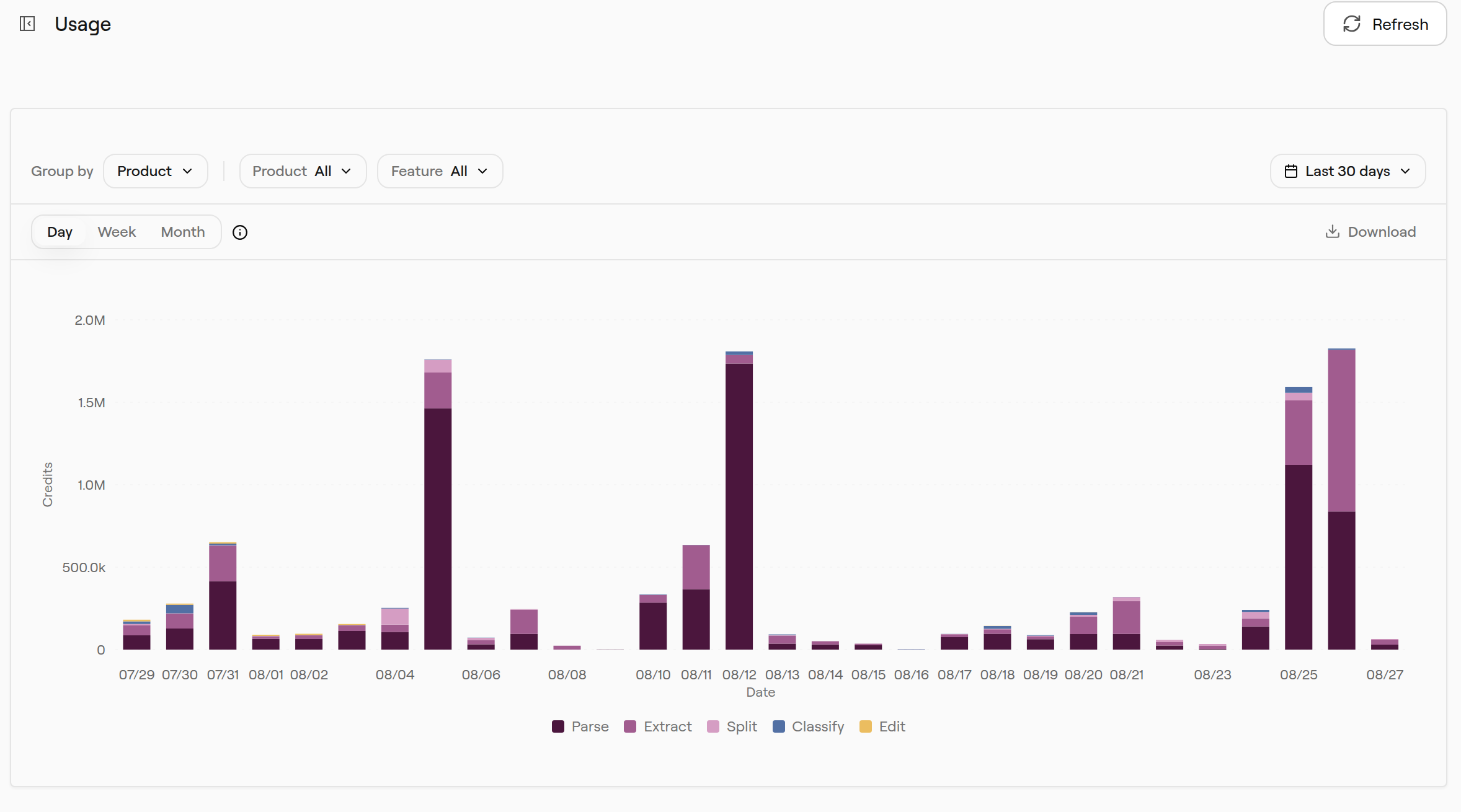This screenshot has height=812, width=1461.
Task: Open the Last 30 days selector
Action: (1348, 171)
